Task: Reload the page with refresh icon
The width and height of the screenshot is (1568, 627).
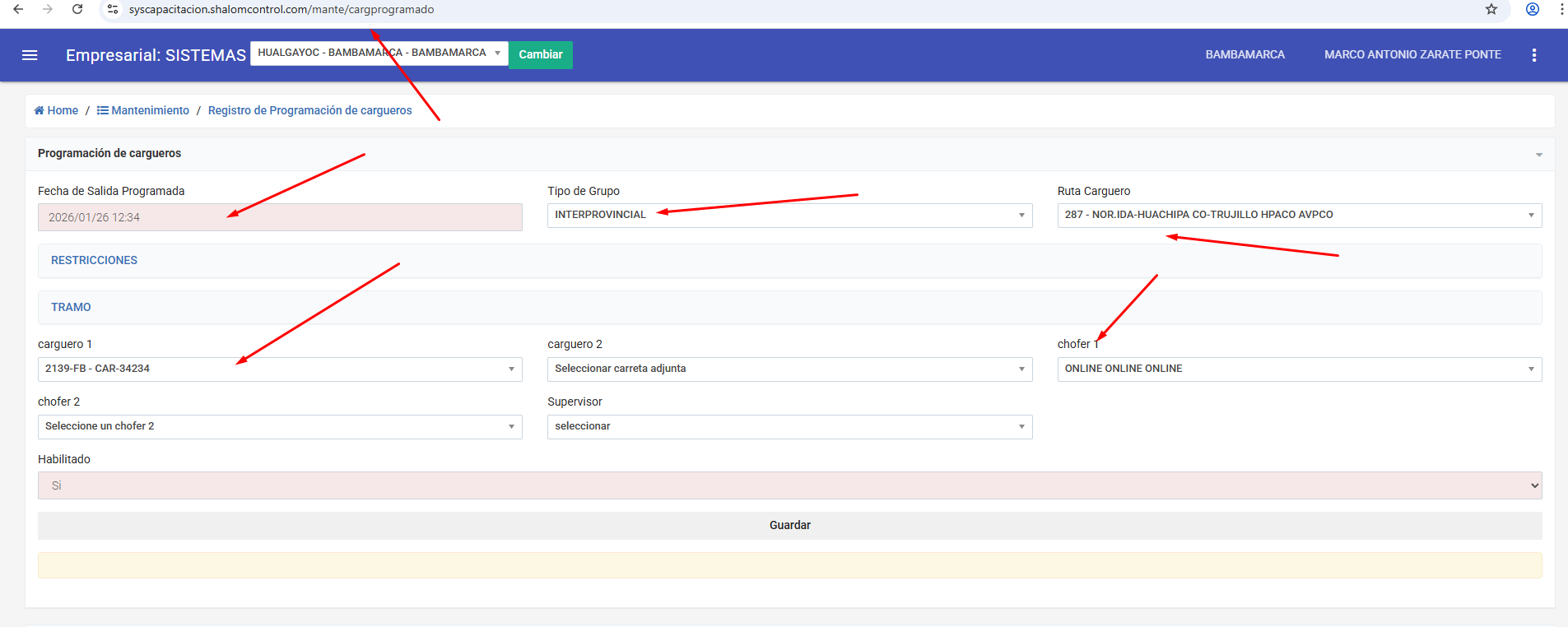Action: (x=77, y=9)
